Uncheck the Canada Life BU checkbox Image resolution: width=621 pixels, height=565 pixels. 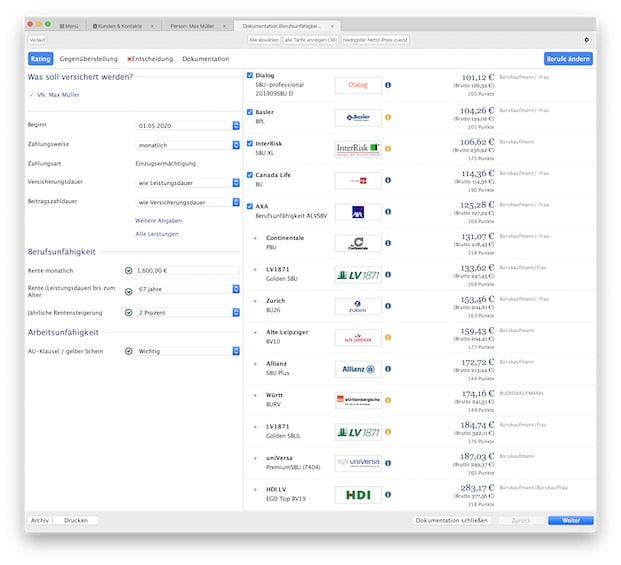pyautogui.click(x=249, y=175)
